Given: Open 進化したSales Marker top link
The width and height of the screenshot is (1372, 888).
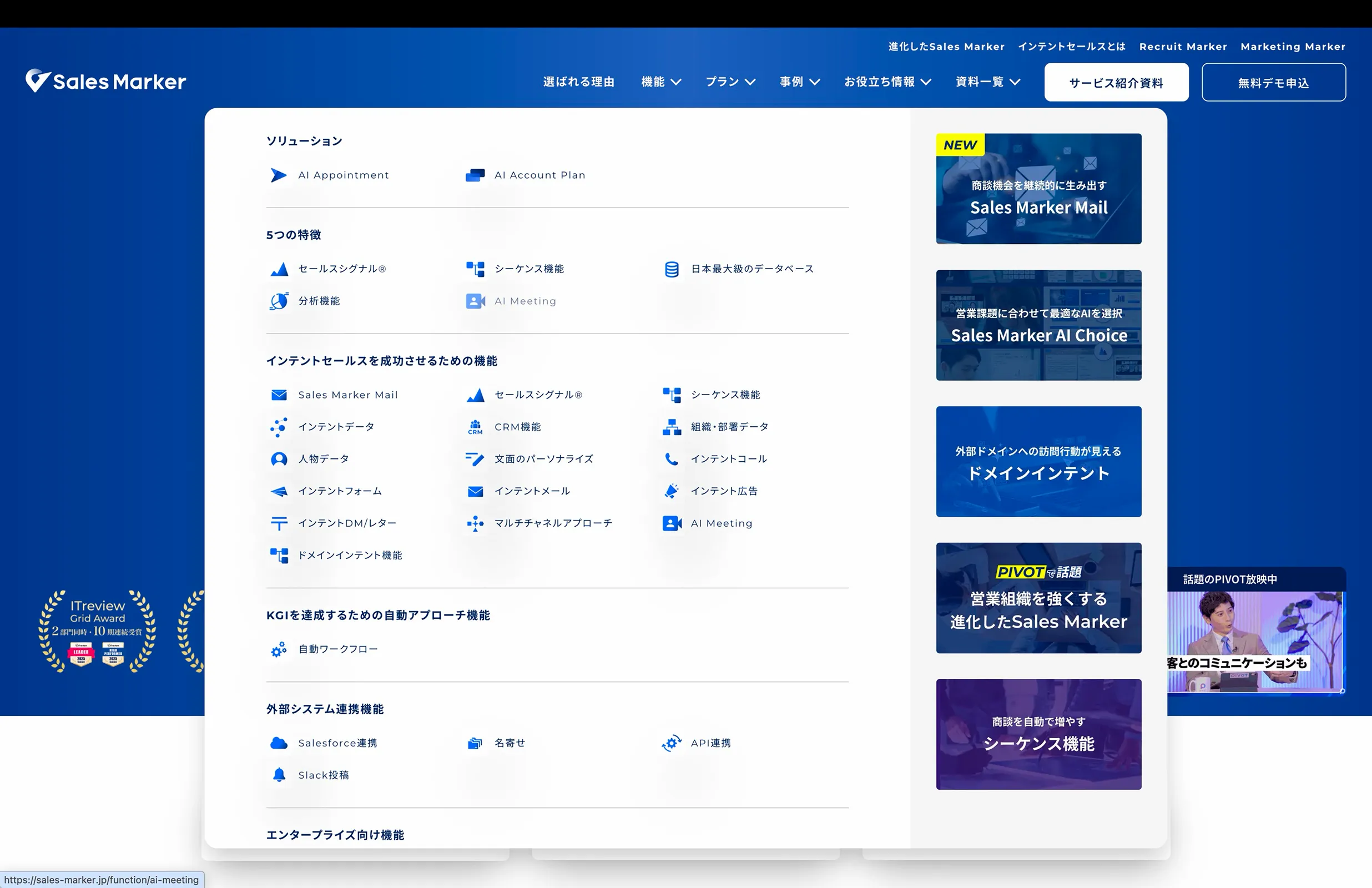Looking at the screenshot, I should [x=946, y=47].
